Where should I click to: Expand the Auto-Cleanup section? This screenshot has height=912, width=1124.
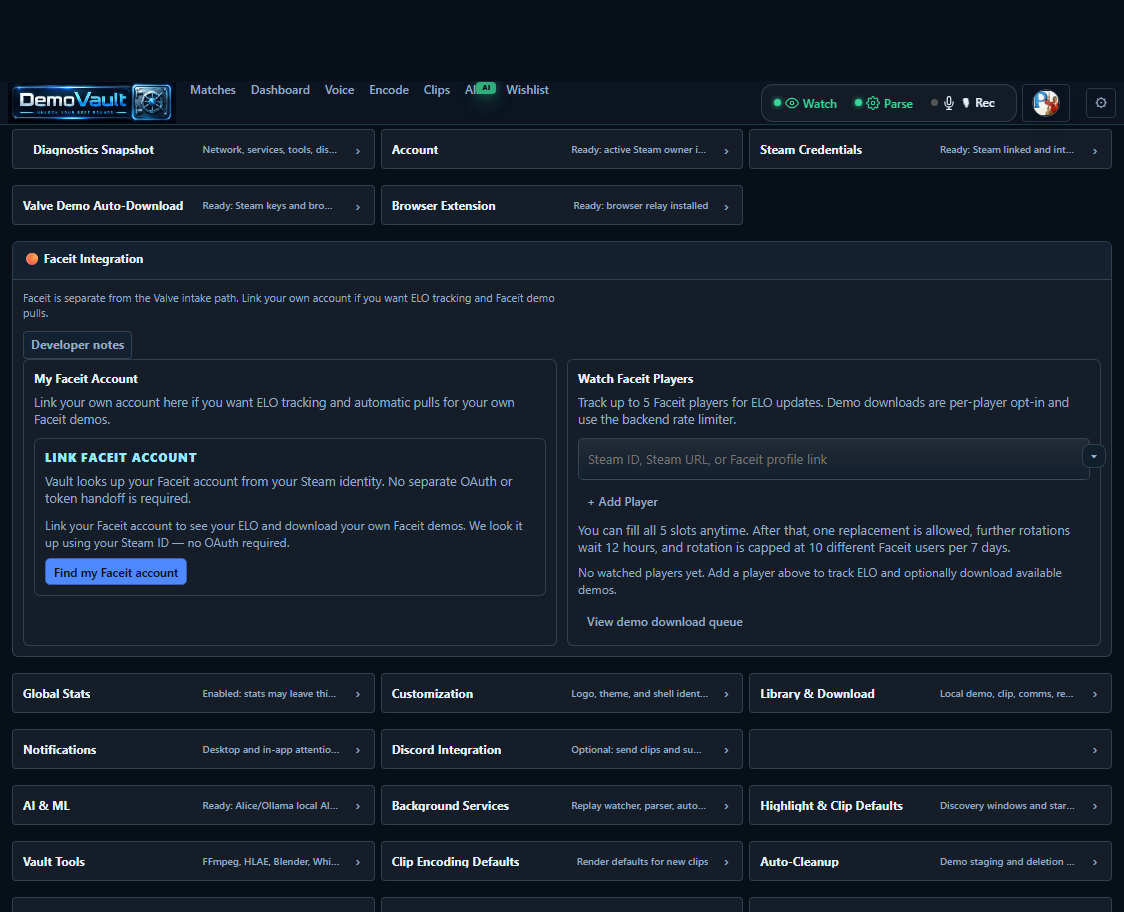930,861
